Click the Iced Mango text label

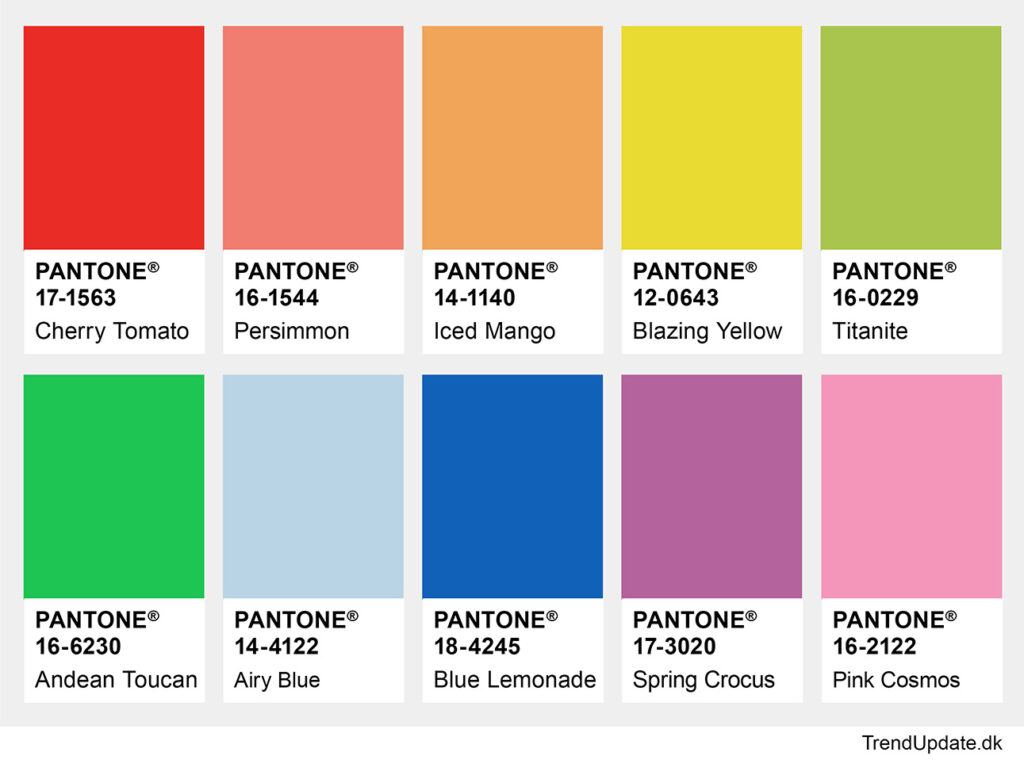click(494, 331)
